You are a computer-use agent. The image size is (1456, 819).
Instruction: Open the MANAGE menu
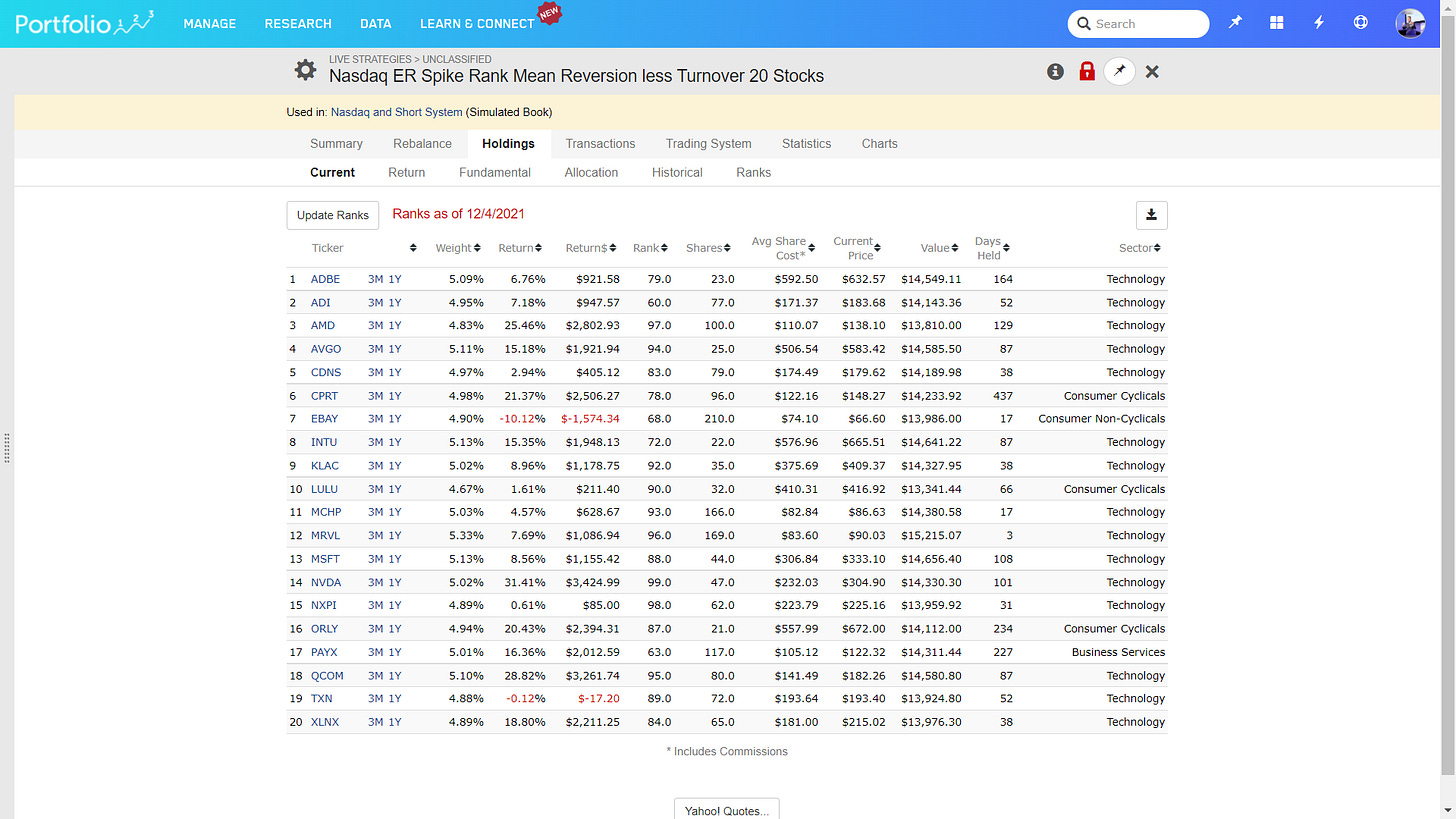click(x=210, y=23)
